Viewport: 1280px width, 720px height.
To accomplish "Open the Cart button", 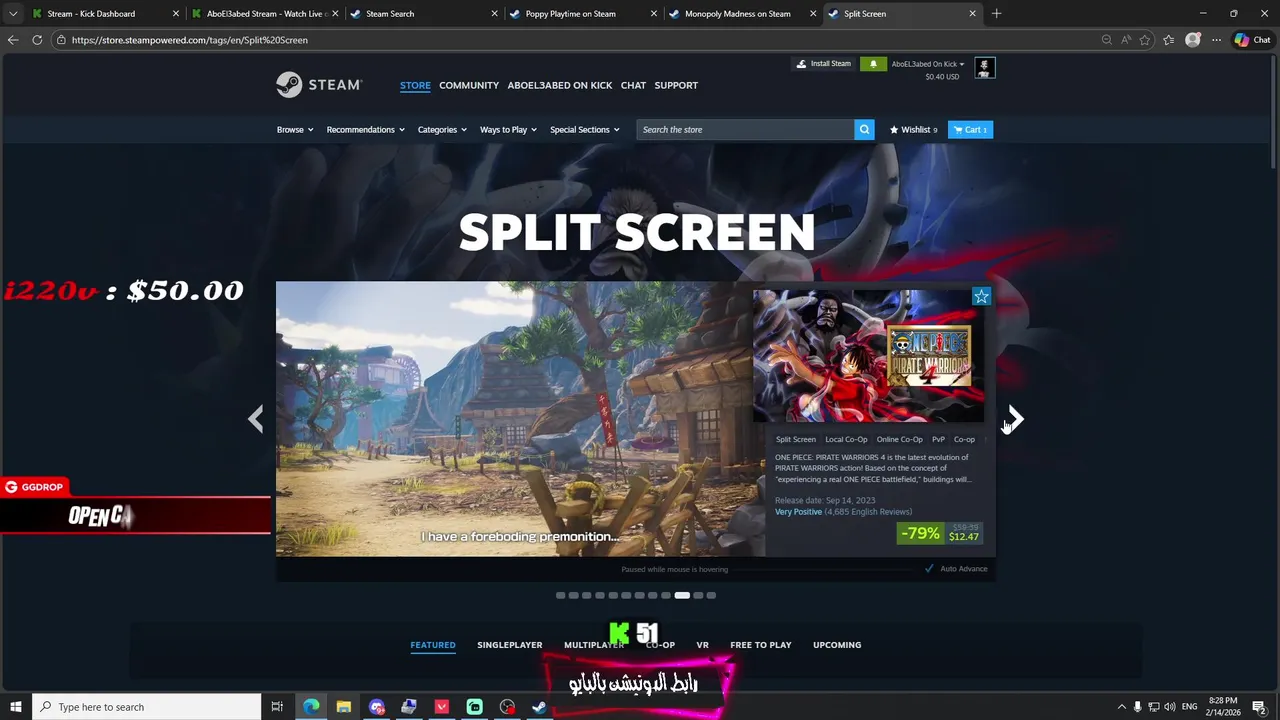I will point(970,130).
